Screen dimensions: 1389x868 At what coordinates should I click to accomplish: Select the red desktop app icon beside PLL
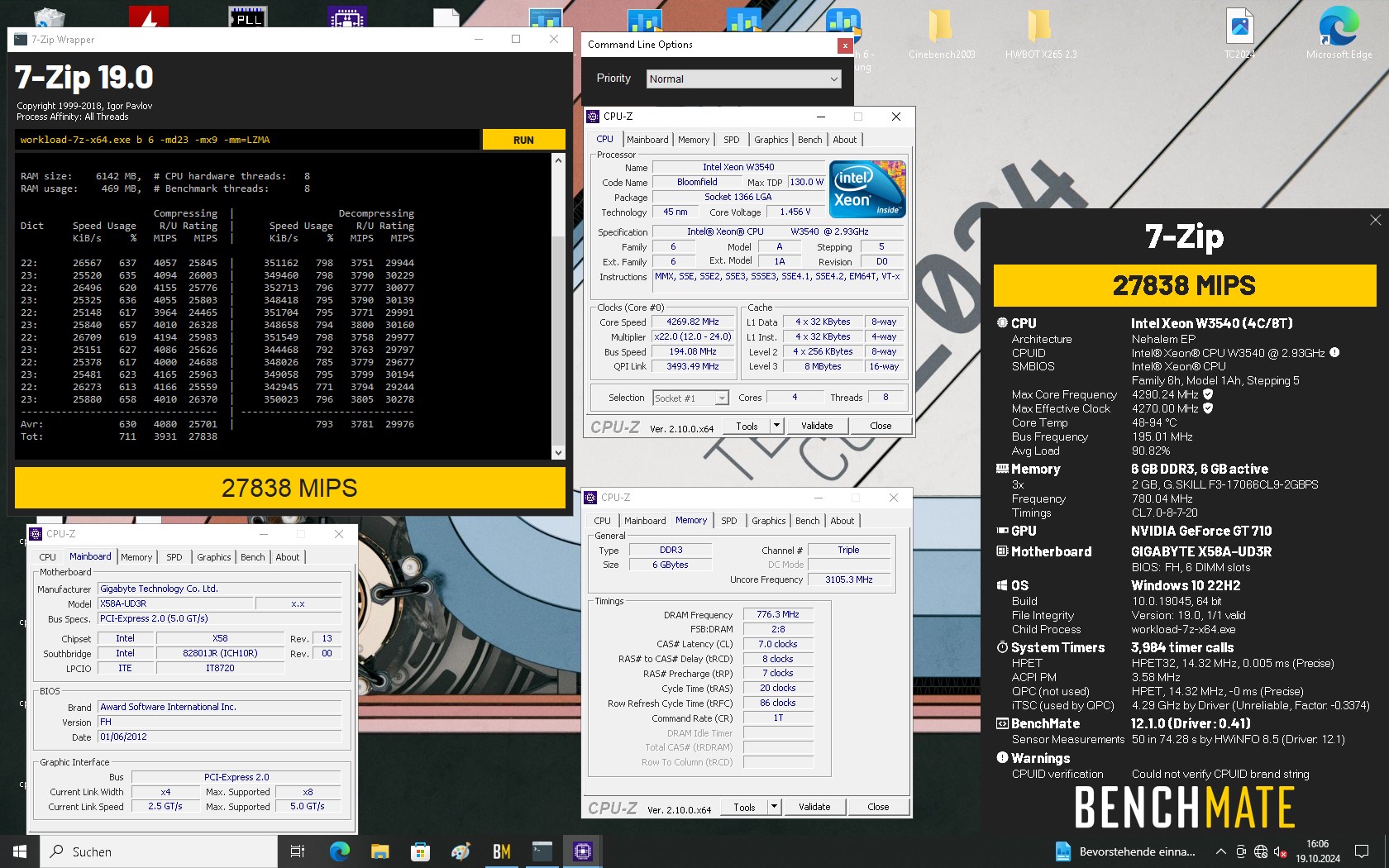[x=149, y=17]
